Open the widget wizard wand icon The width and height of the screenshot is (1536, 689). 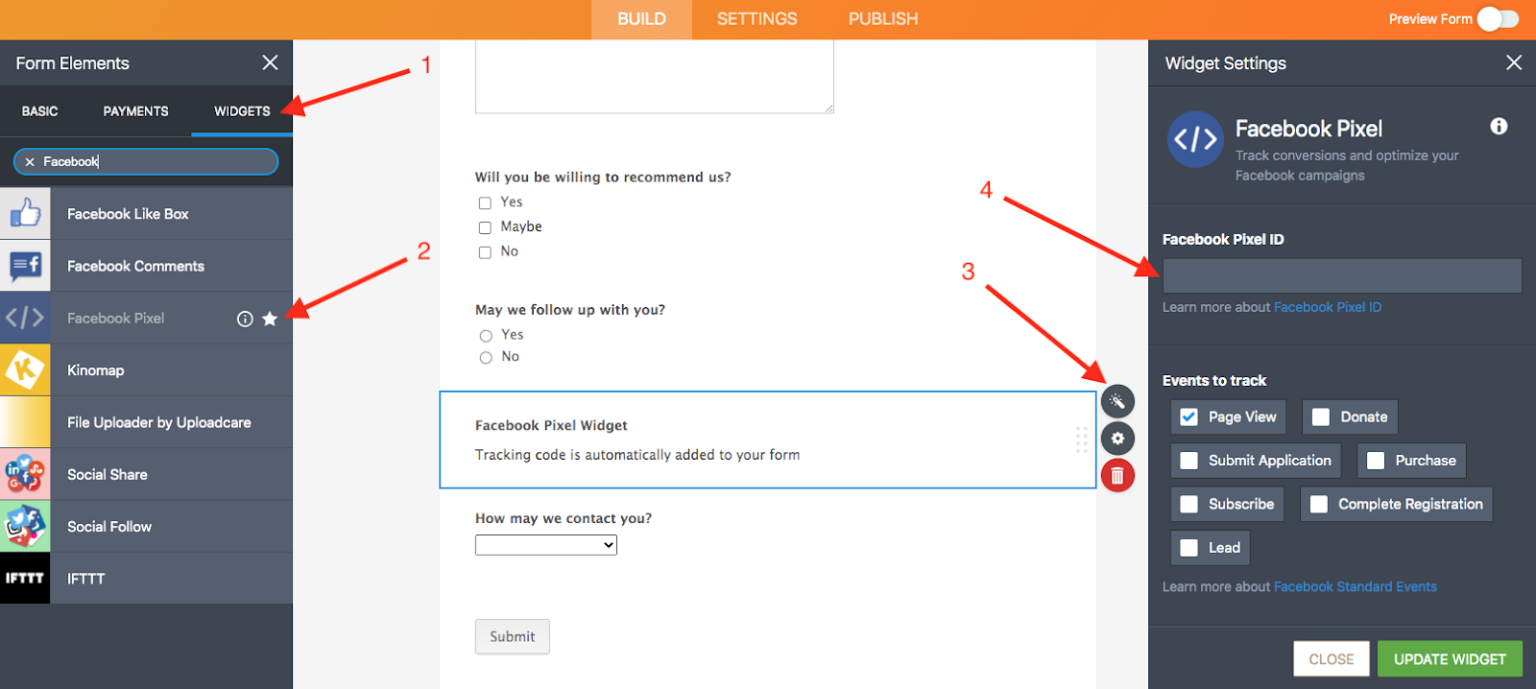click(1117, 400)
